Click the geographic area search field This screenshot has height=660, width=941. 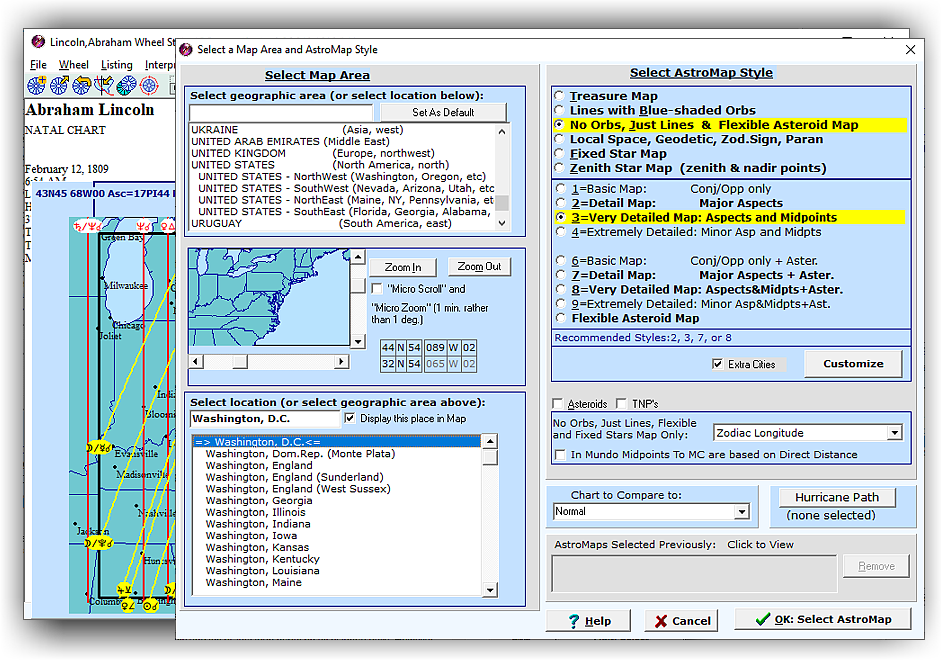point(281,112)
